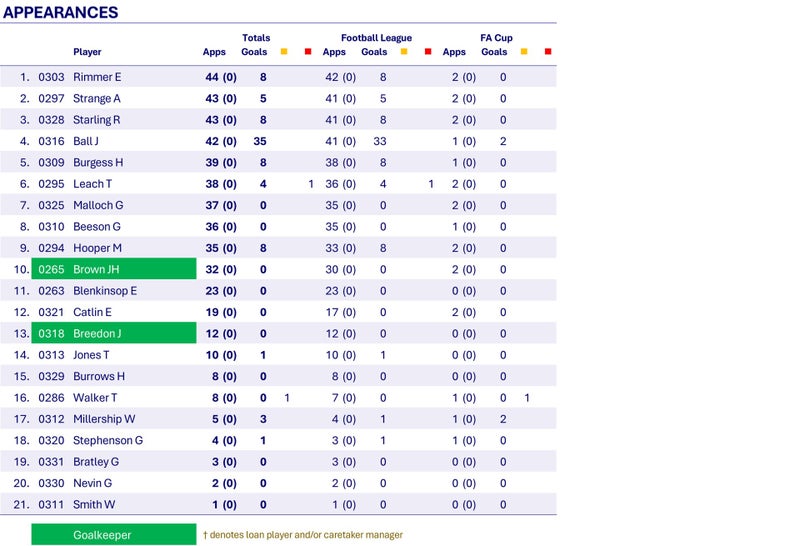Screen dimensions: 800x546
Task: Click the FA Cup yellow card icon
Action: 524,52
